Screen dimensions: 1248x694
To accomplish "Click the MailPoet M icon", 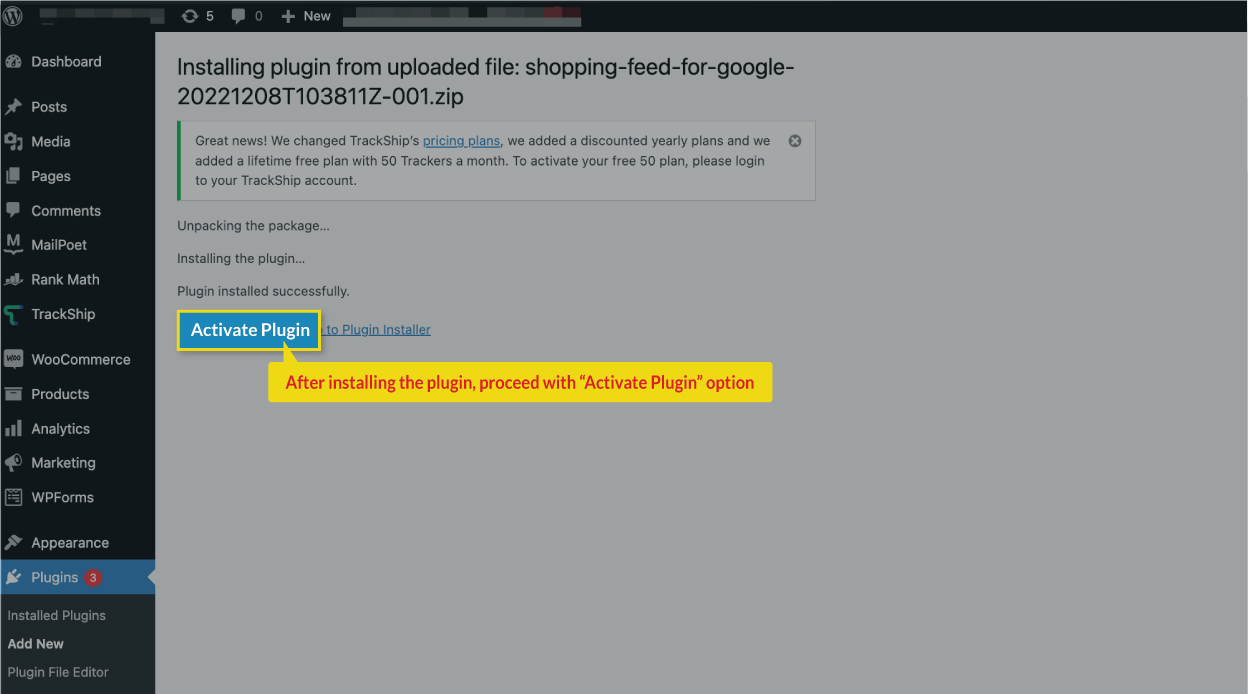I will click(x=13, y=245).
